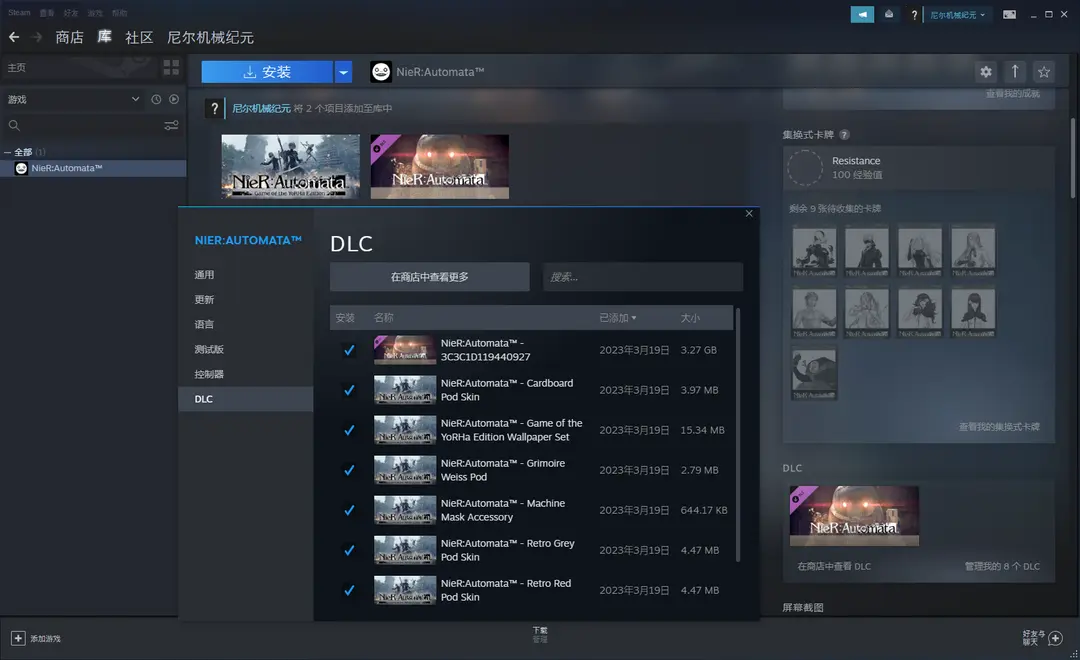
Task: Sort DLC list by 已添加 column
Action: pos(617,318)
